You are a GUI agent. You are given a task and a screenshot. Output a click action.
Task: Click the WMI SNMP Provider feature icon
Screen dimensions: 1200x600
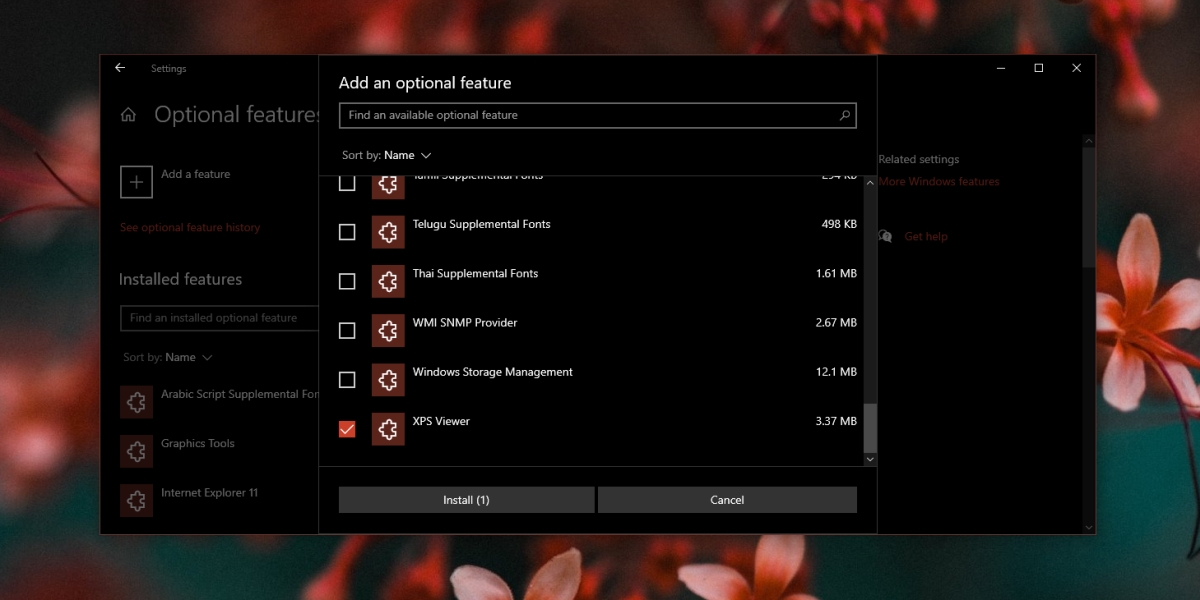[x=388, y=330]
